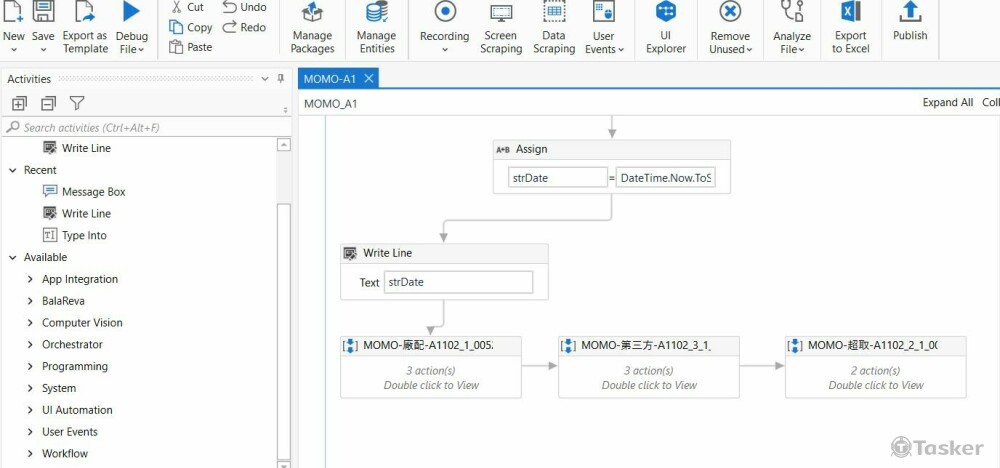Click the Undo arrow

[x=229, y=7]
